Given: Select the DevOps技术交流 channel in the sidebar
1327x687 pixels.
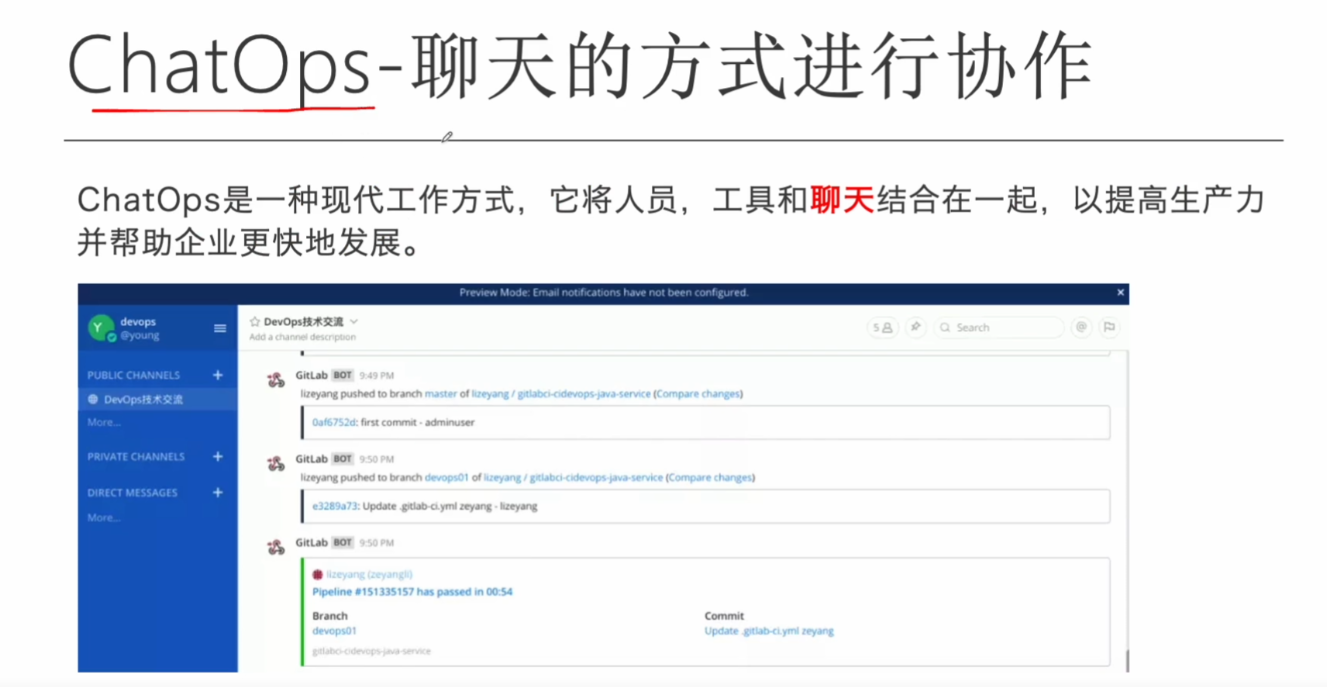Looking at the screenshot, I should 158,399.
